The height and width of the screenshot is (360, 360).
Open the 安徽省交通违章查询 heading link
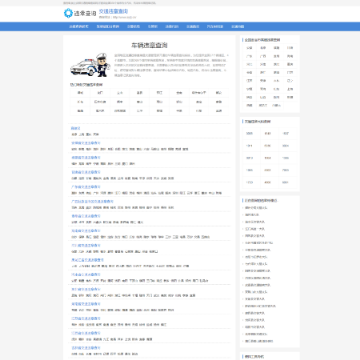coord(86,143)
